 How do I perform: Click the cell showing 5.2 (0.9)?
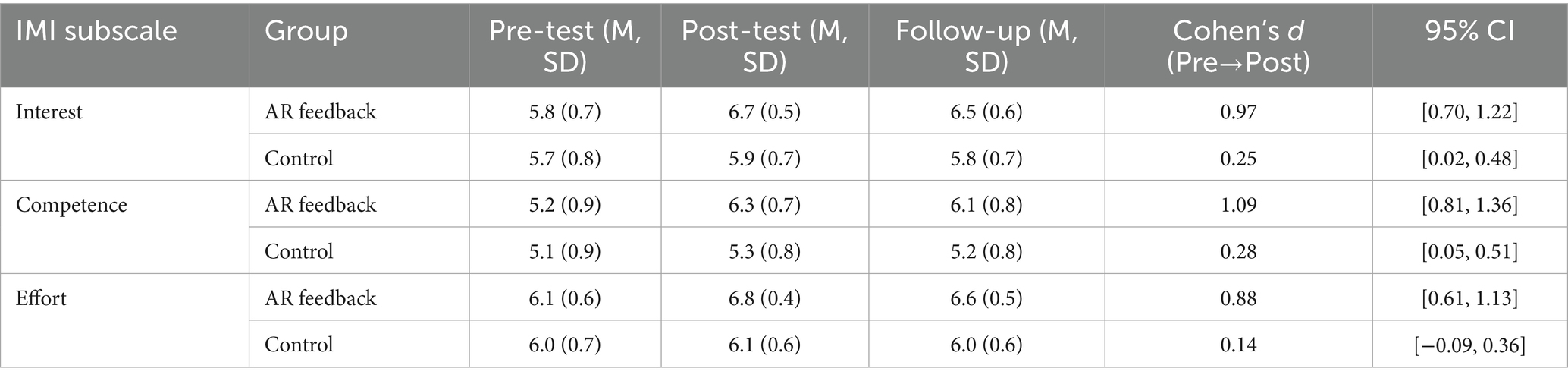point(565,205)
